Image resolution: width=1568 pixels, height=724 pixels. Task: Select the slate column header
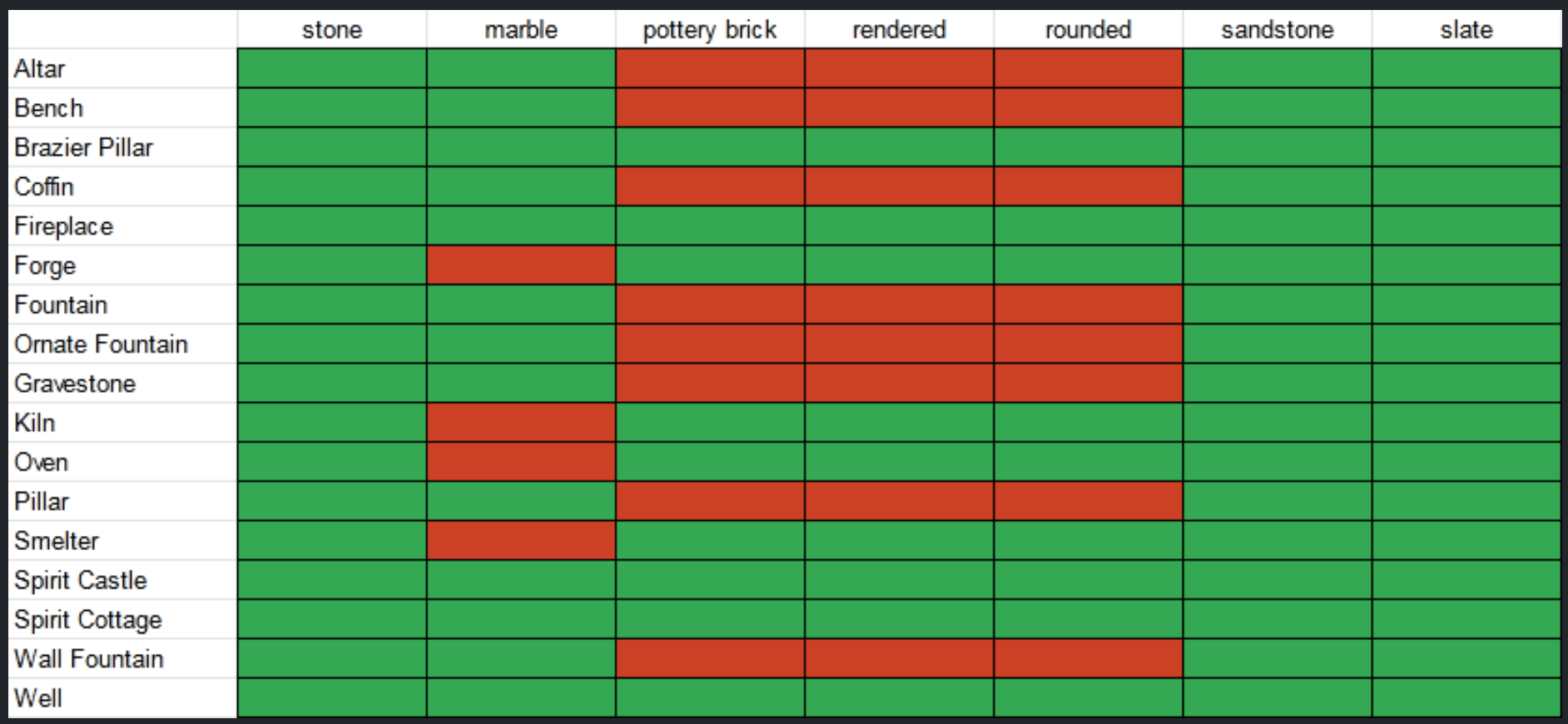point(1466,30)
